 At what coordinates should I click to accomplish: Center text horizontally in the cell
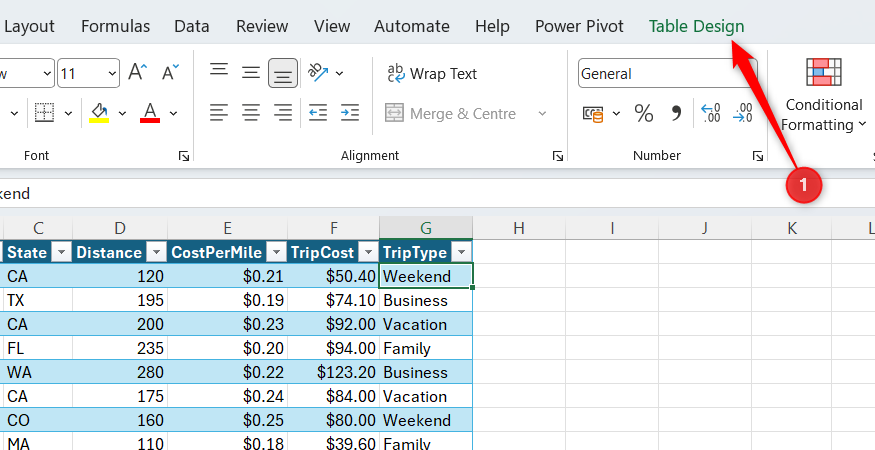251,113
